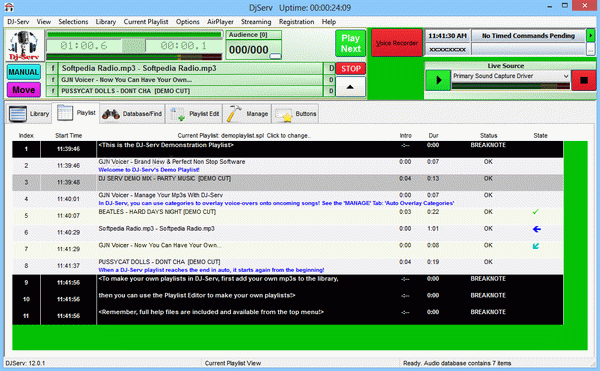Open the Manage tab with hammer icon

point(247,114)
